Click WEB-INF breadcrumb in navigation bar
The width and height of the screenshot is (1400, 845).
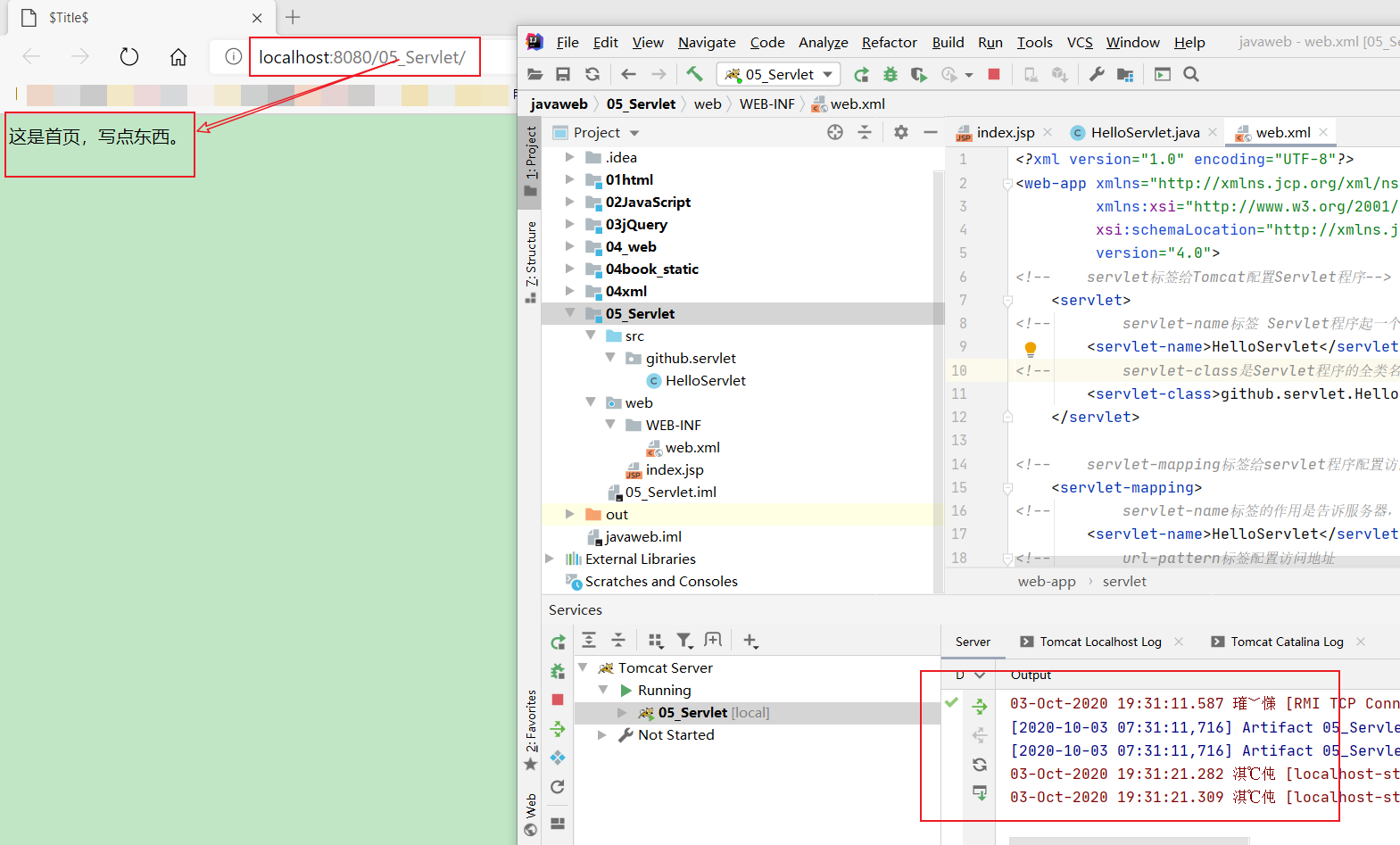coord(766,104)
